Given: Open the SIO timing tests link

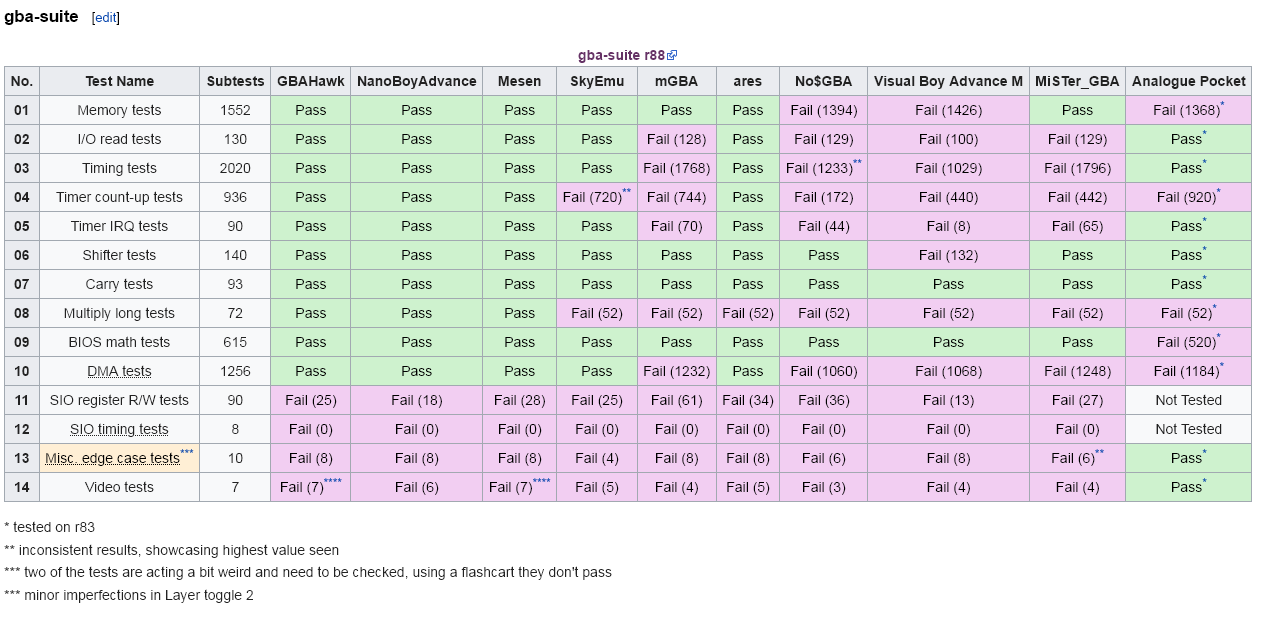Looking at the screenshot, I should [x=119, y=429].
